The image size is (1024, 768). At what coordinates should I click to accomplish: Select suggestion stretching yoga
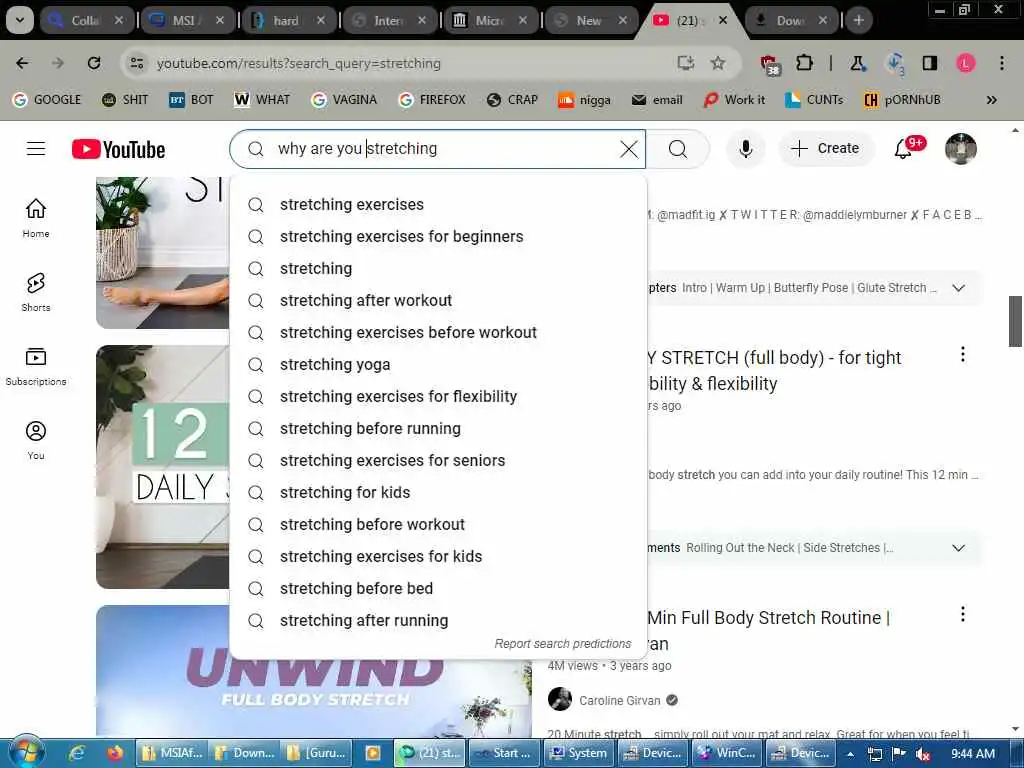pos(438,364)
